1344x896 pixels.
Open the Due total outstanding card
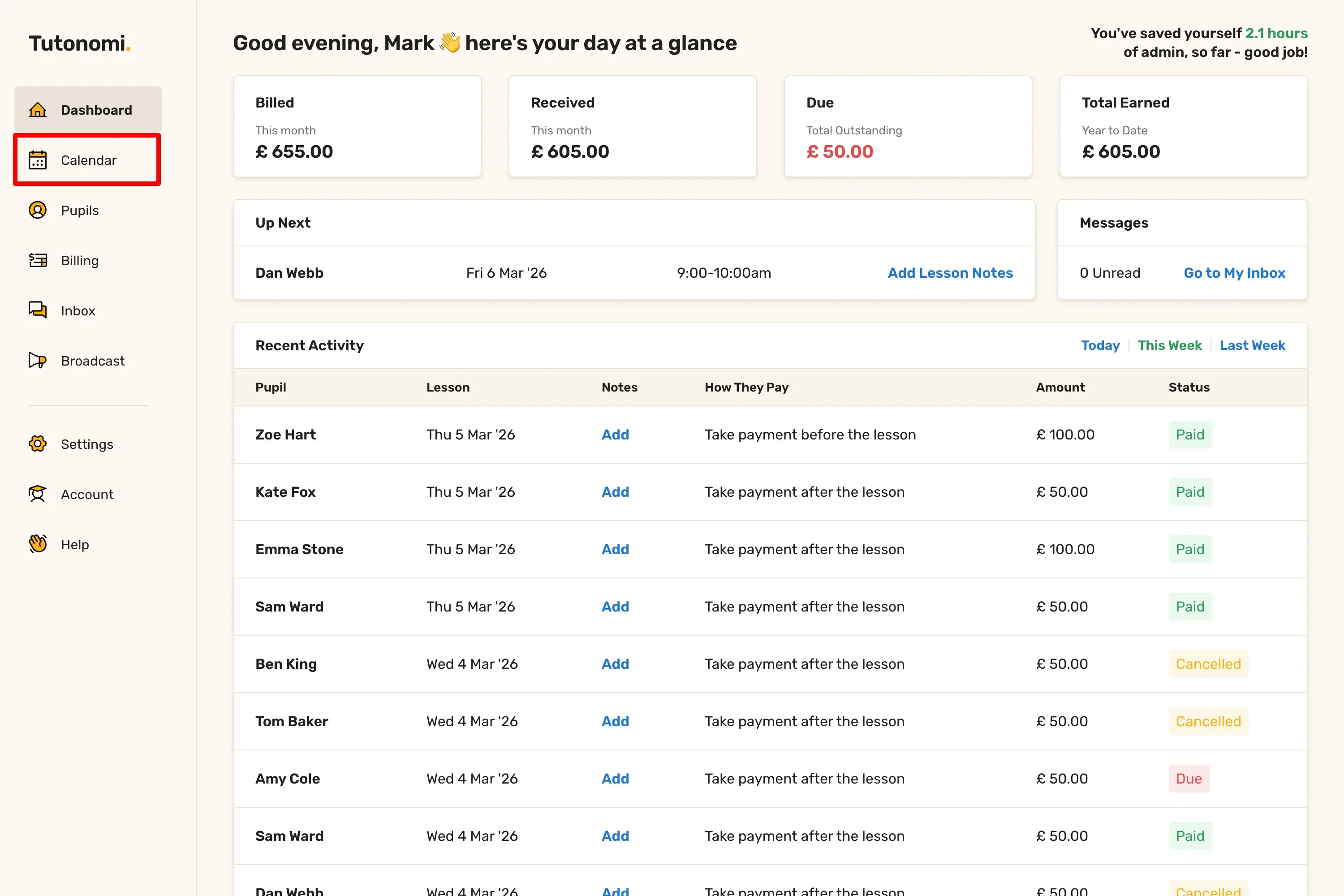(x=908, y=127)
